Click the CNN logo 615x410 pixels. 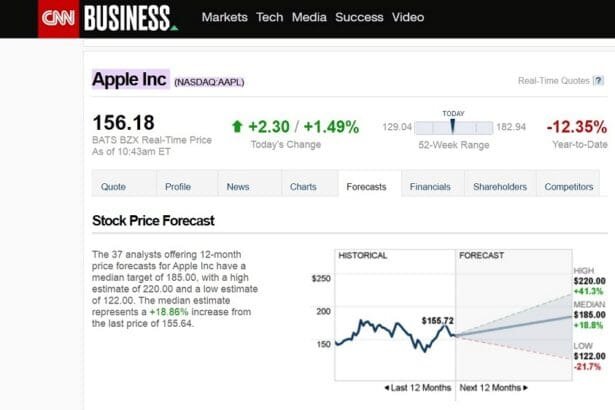[x=58, y=18]
